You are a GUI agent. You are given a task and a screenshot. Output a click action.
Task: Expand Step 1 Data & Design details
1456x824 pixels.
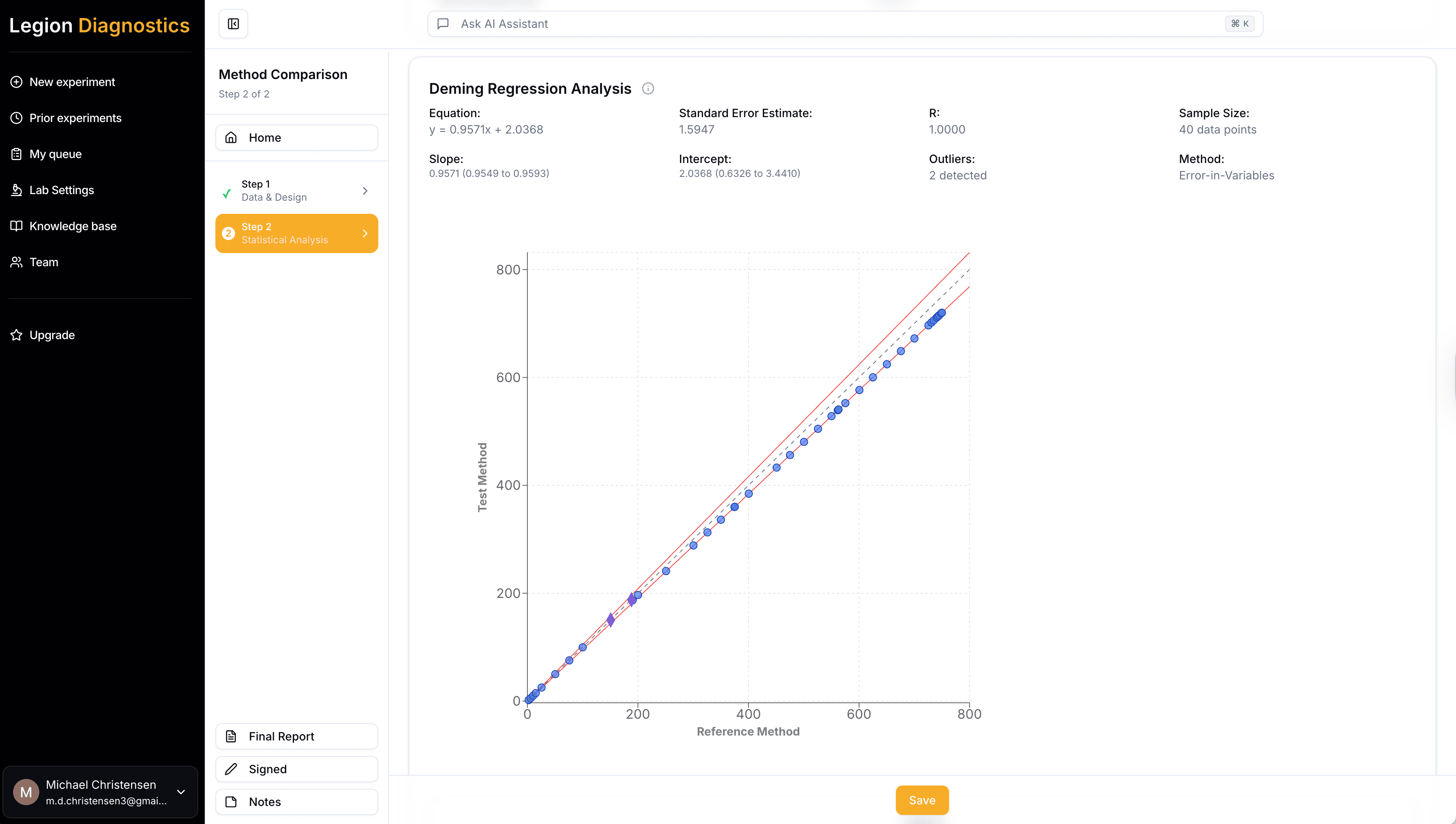click(x=365, y=191)
